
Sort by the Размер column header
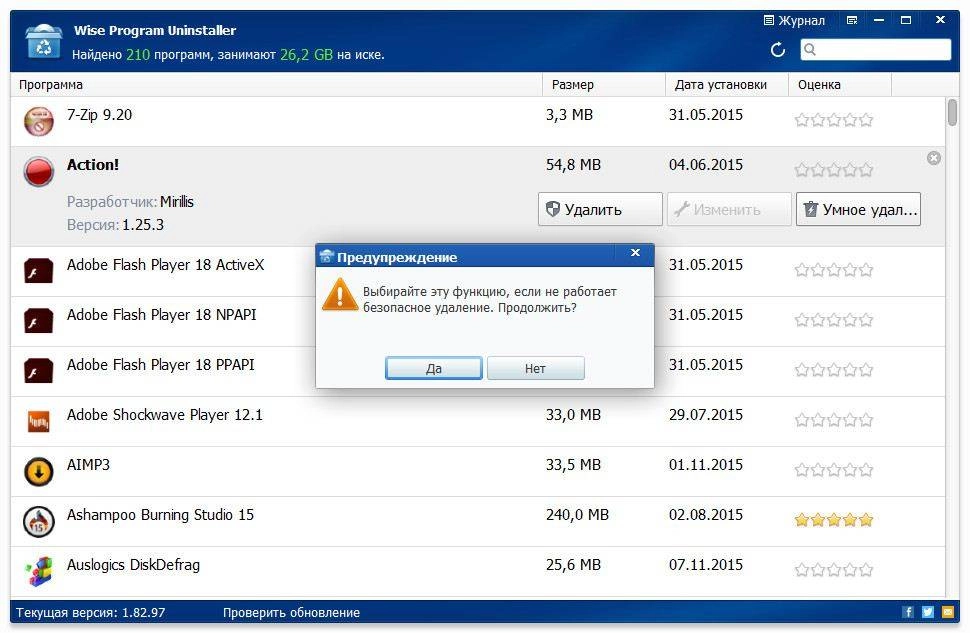tap(603, 85)
